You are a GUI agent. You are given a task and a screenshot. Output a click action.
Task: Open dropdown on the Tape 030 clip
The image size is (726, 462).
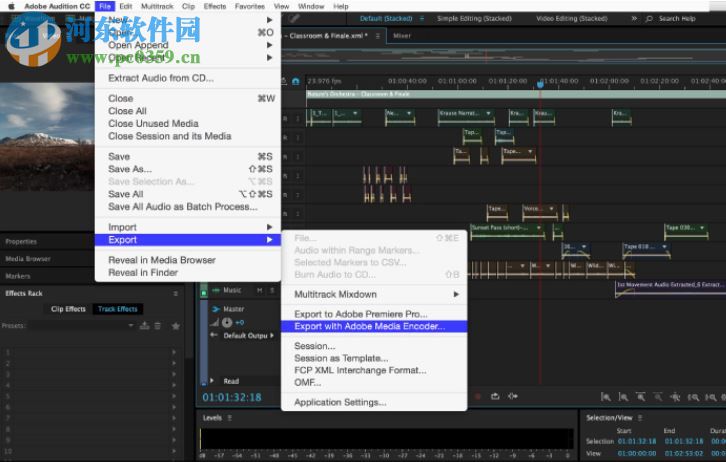pos(702,228)
